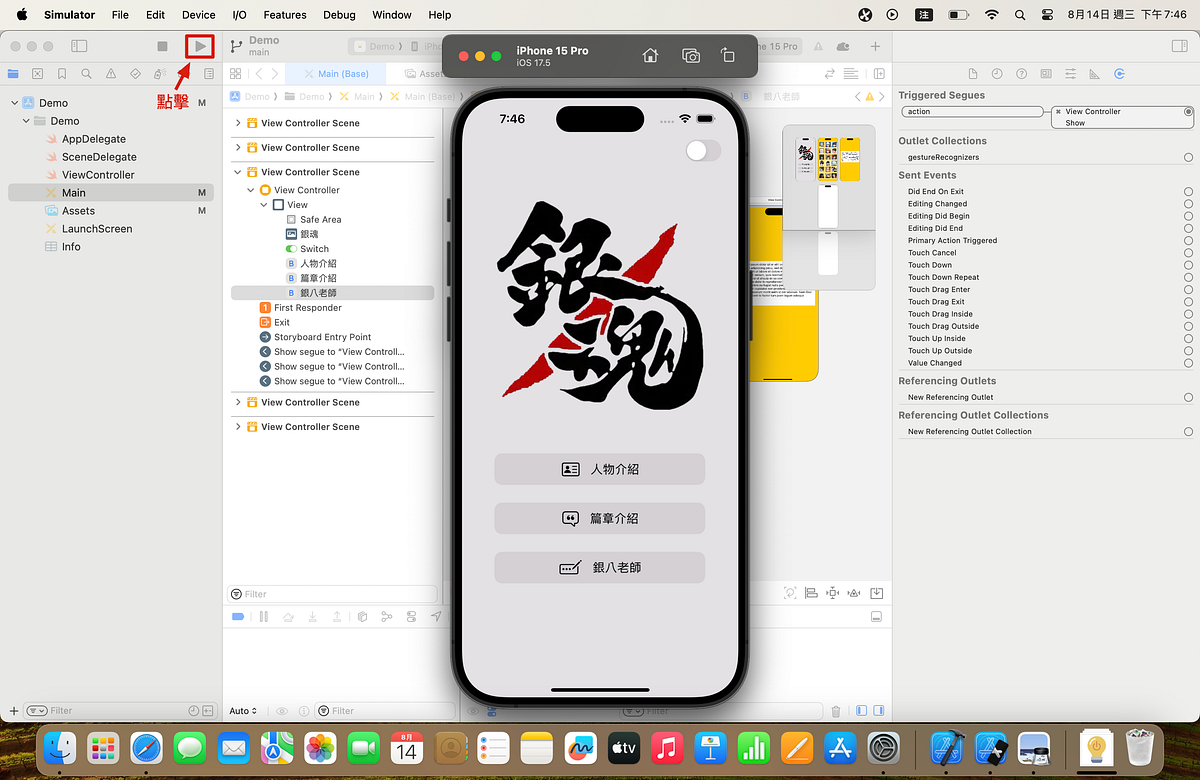The height and width of the screenshot is (780, 1200).
Task: Expand the first View Controller Scene
Action: point(237,122)
